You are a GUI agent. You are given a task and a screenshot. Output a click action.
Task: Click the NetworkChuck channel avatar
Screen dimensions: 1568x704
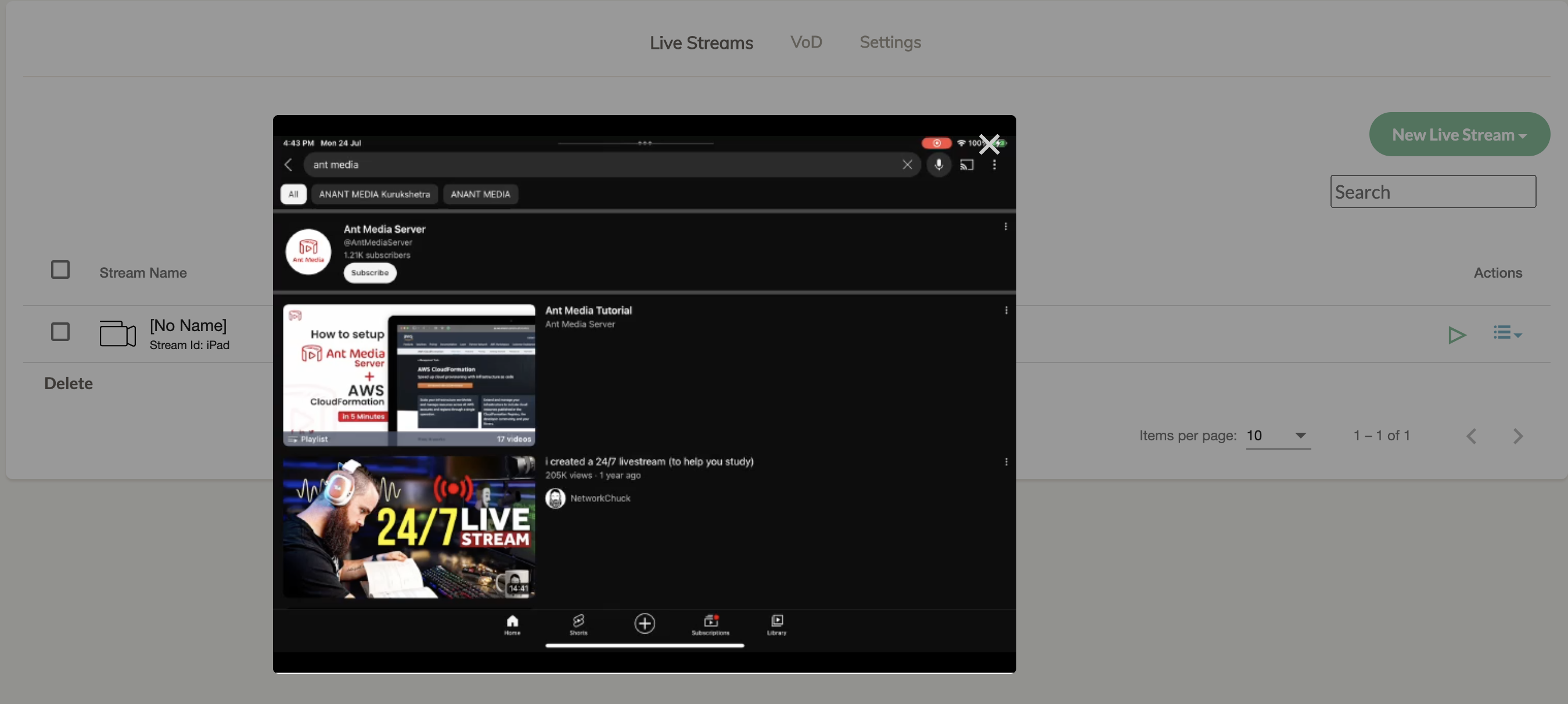(555, 498)
